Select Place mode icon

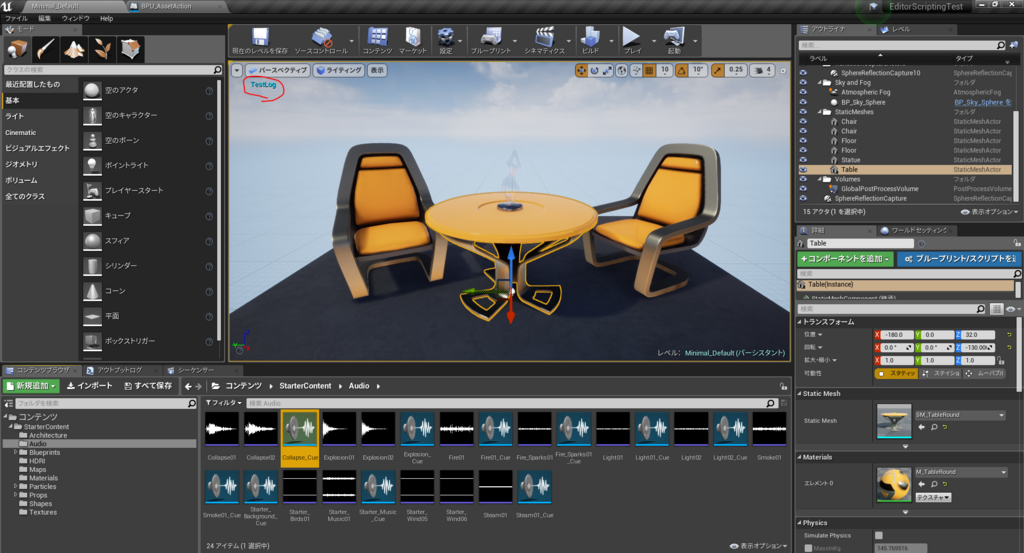(16, 49)
